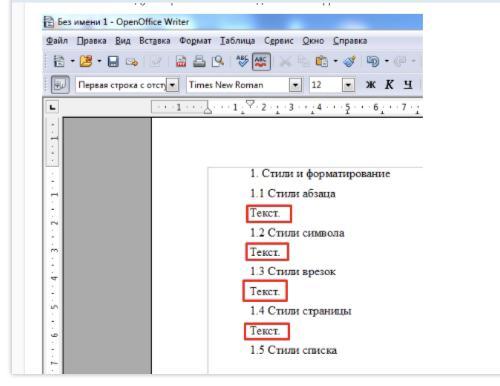Toggle the AutoSpellcheck button

coord(261,62)
